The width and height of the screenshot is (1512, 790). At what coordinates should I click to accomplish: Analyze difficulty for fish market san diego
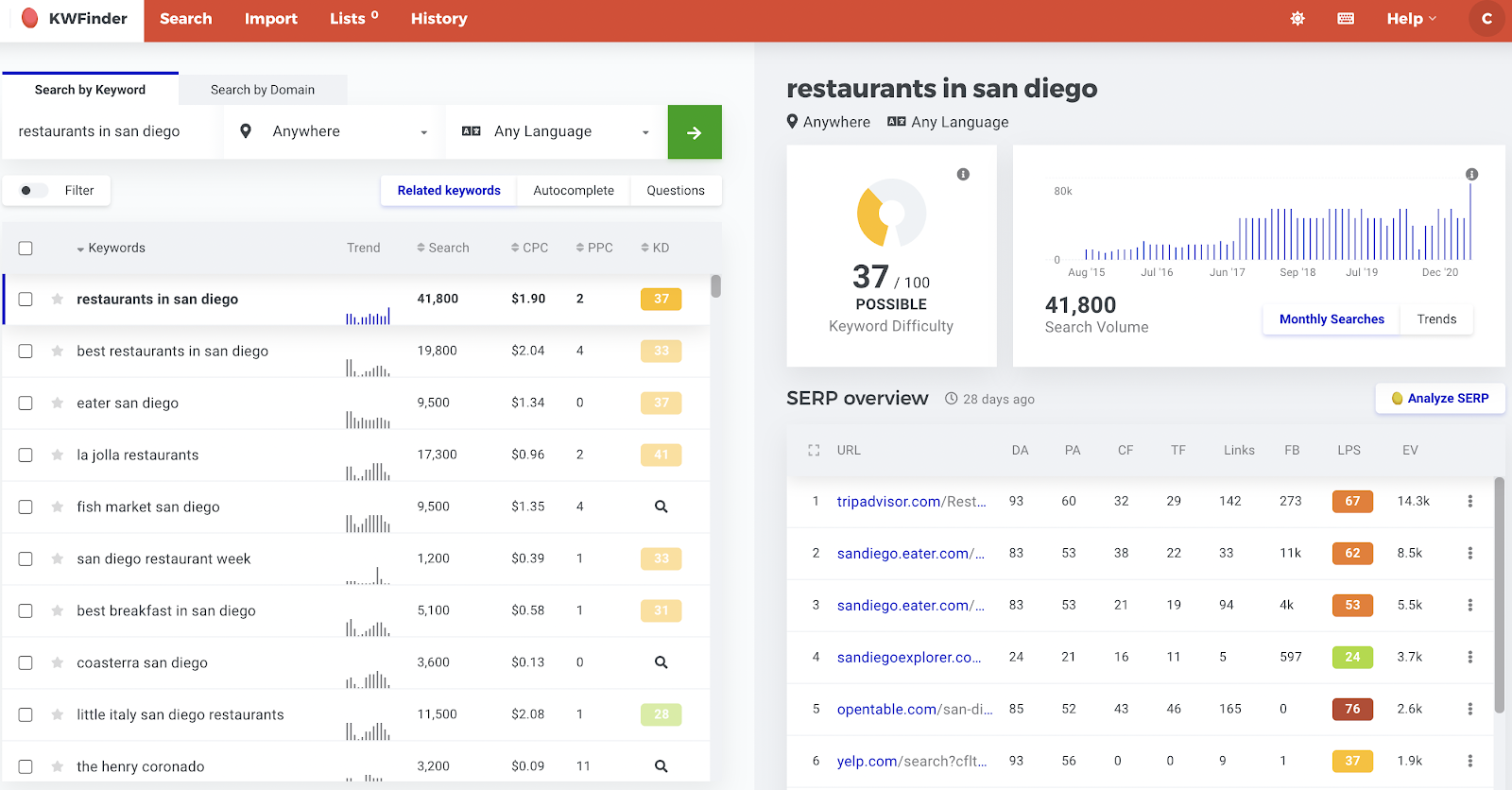click(661, 507)
